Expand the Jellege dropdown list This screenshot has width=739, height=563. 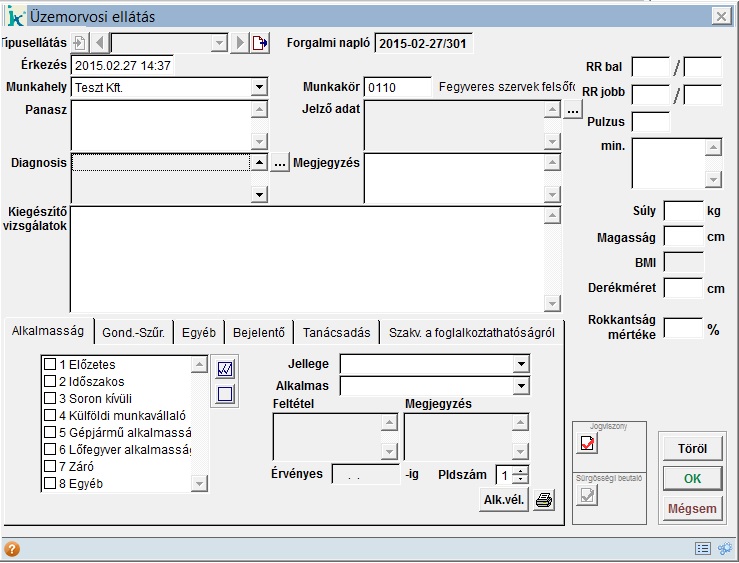point(520,362)
